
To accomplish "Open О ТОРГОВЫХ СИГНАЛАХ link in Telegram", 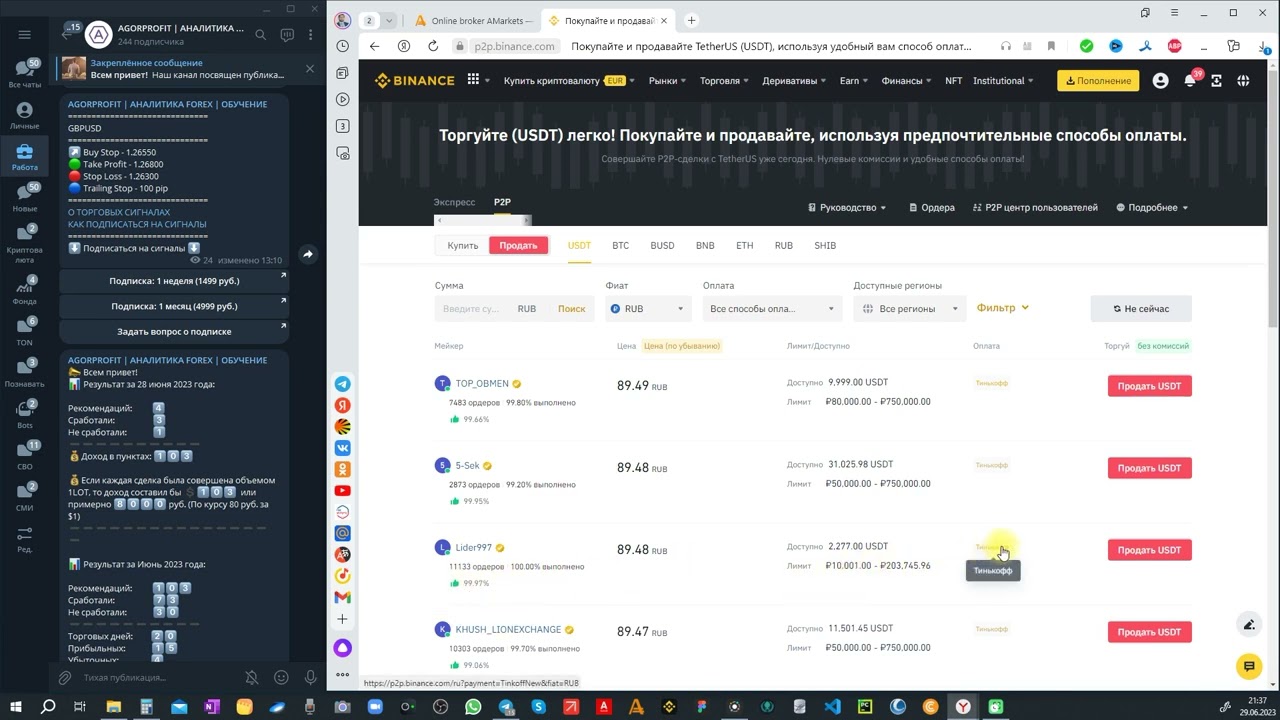I will coord(119,212).
